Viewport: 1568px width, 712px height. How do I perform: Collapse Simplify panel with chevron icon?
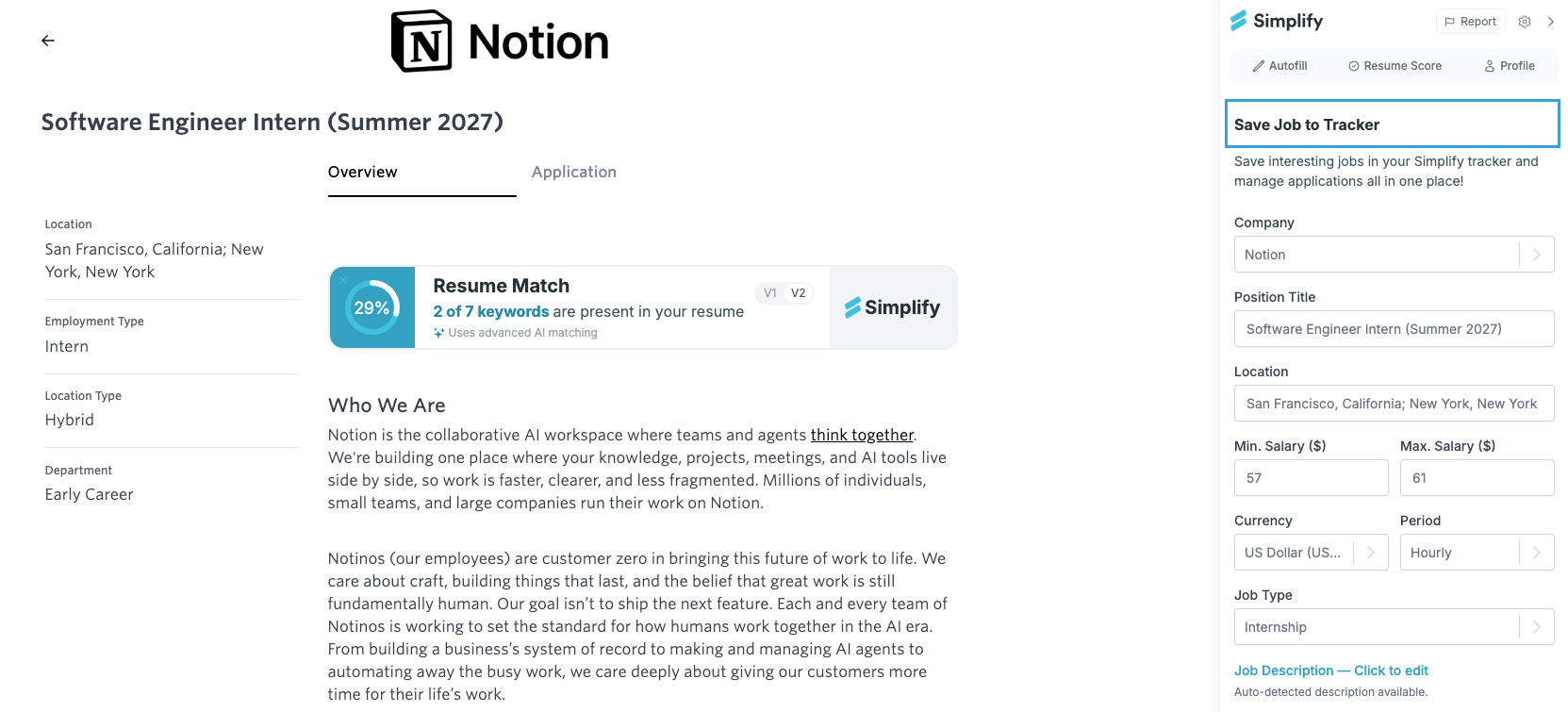tap(1551, 22)
